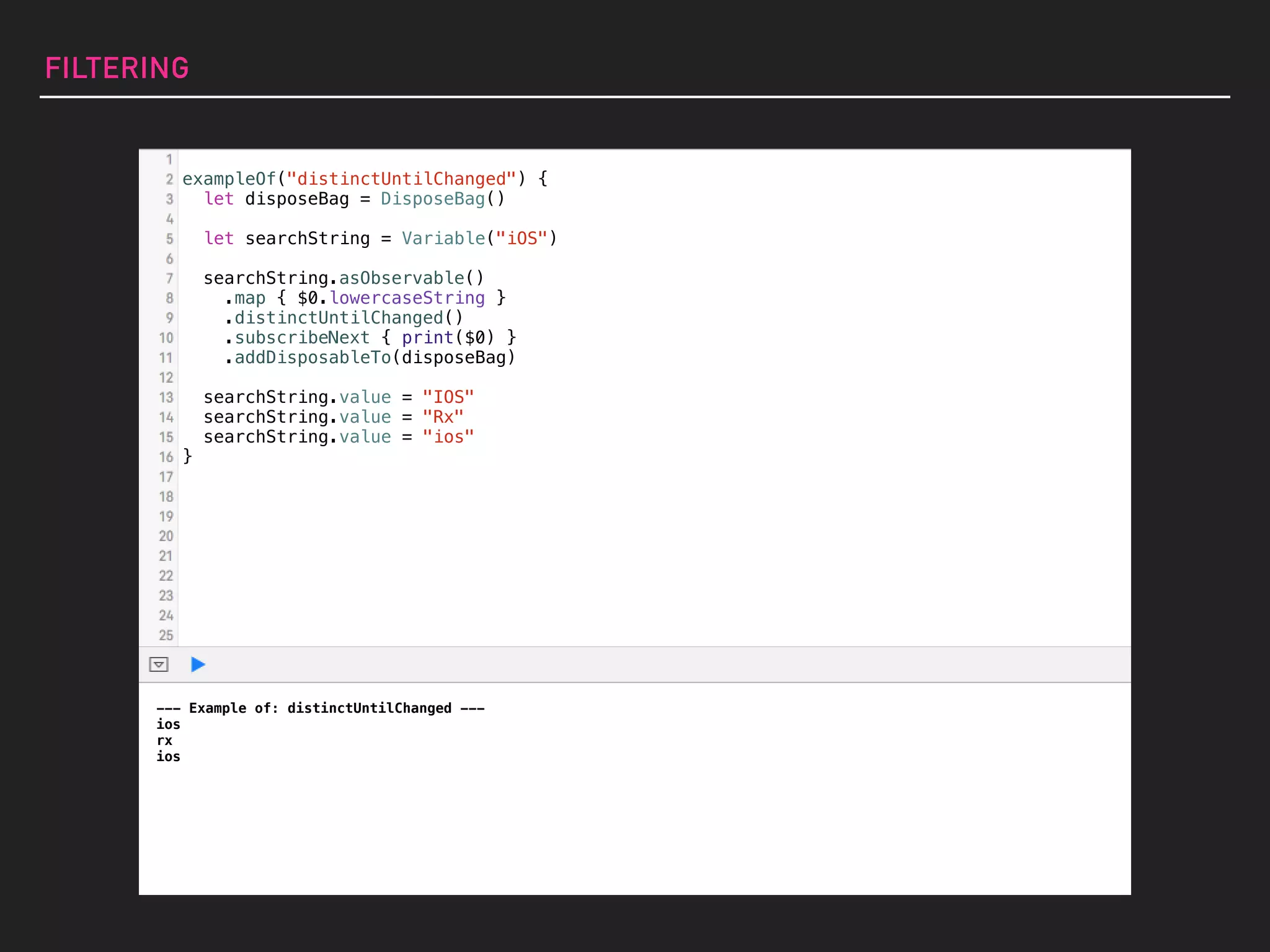Click the 'rx' console output line
Image resolution: width=1270 pixels, height=952 pixels.
pos(164,741)
